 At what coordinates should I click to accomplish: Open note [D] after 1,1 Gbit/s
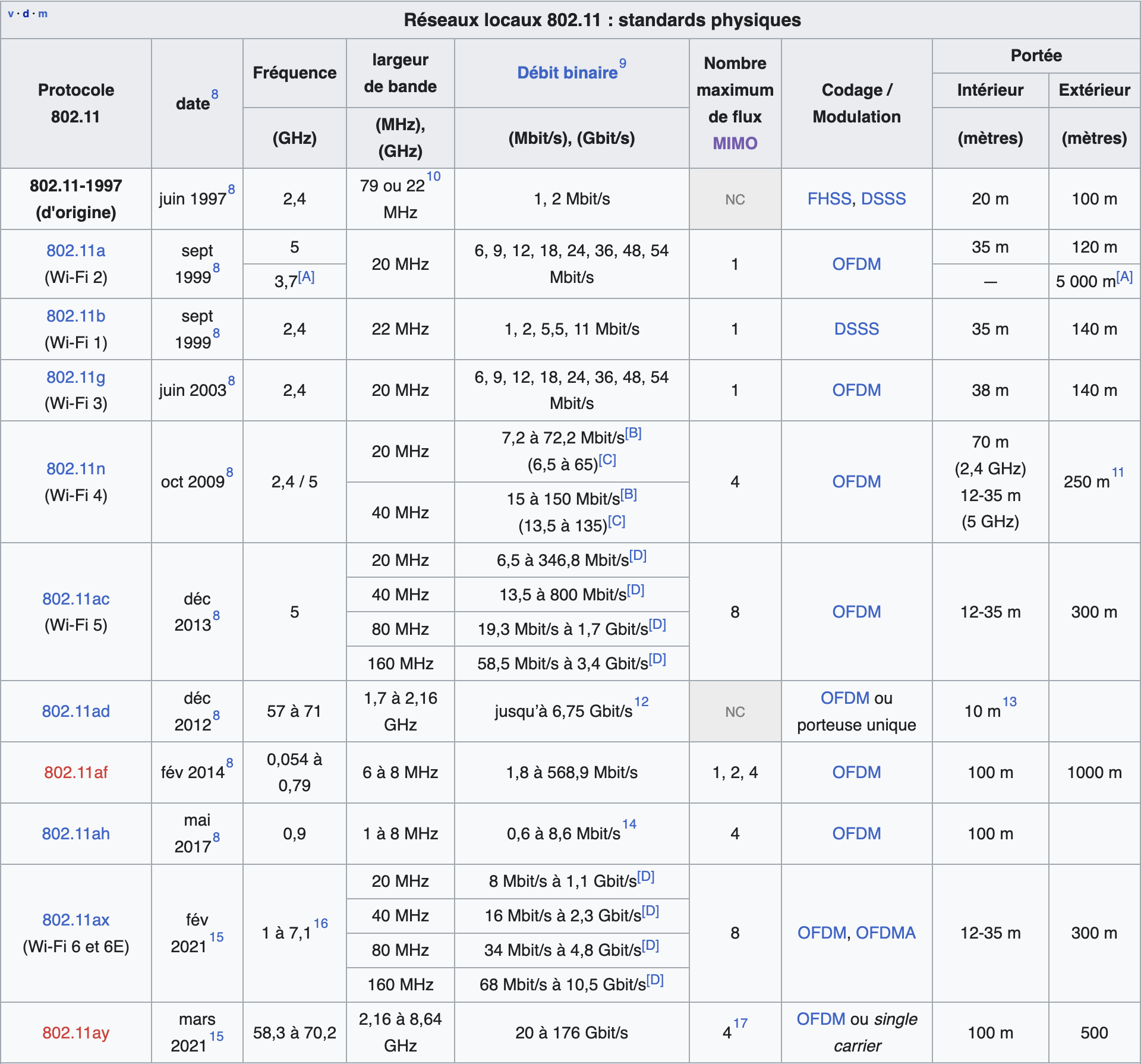point(647,876)
